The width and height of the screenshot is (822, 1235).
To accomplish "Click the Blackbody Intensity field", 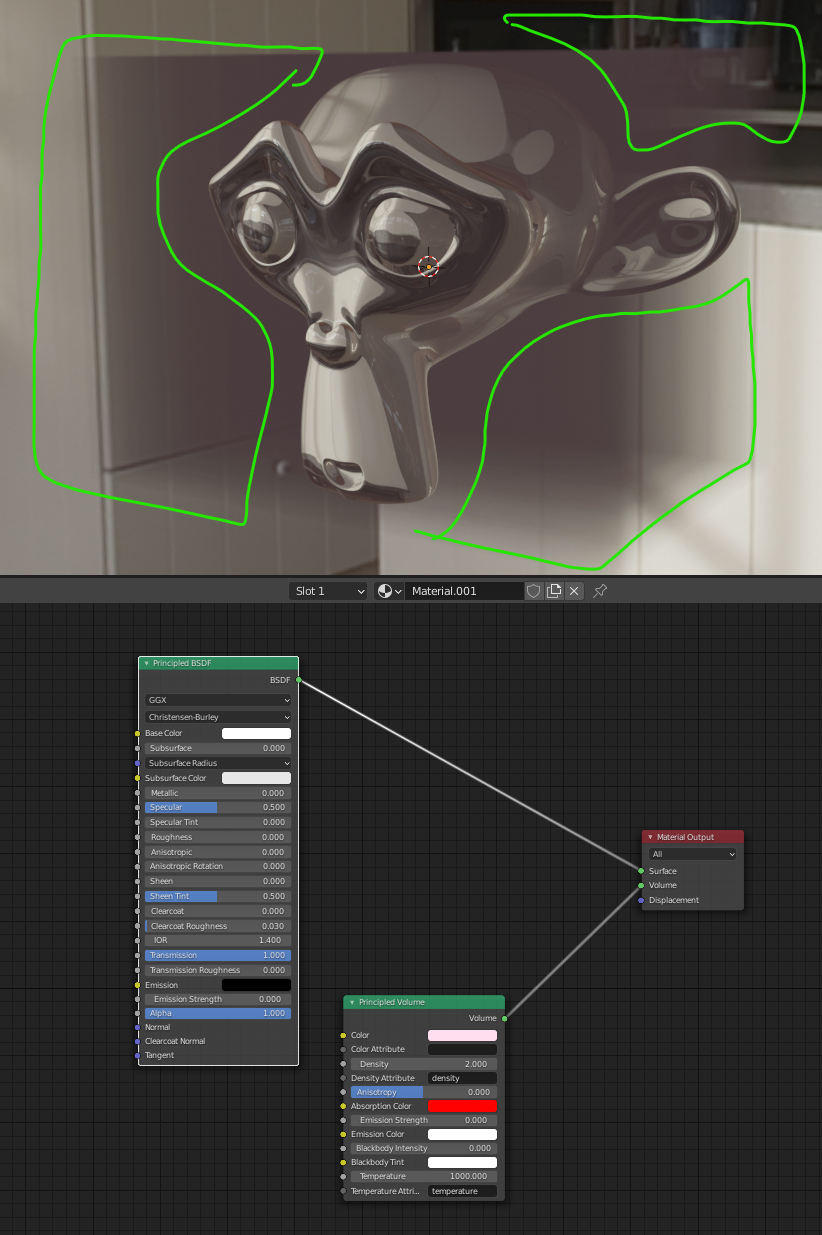I will (x=424, y=1148).
